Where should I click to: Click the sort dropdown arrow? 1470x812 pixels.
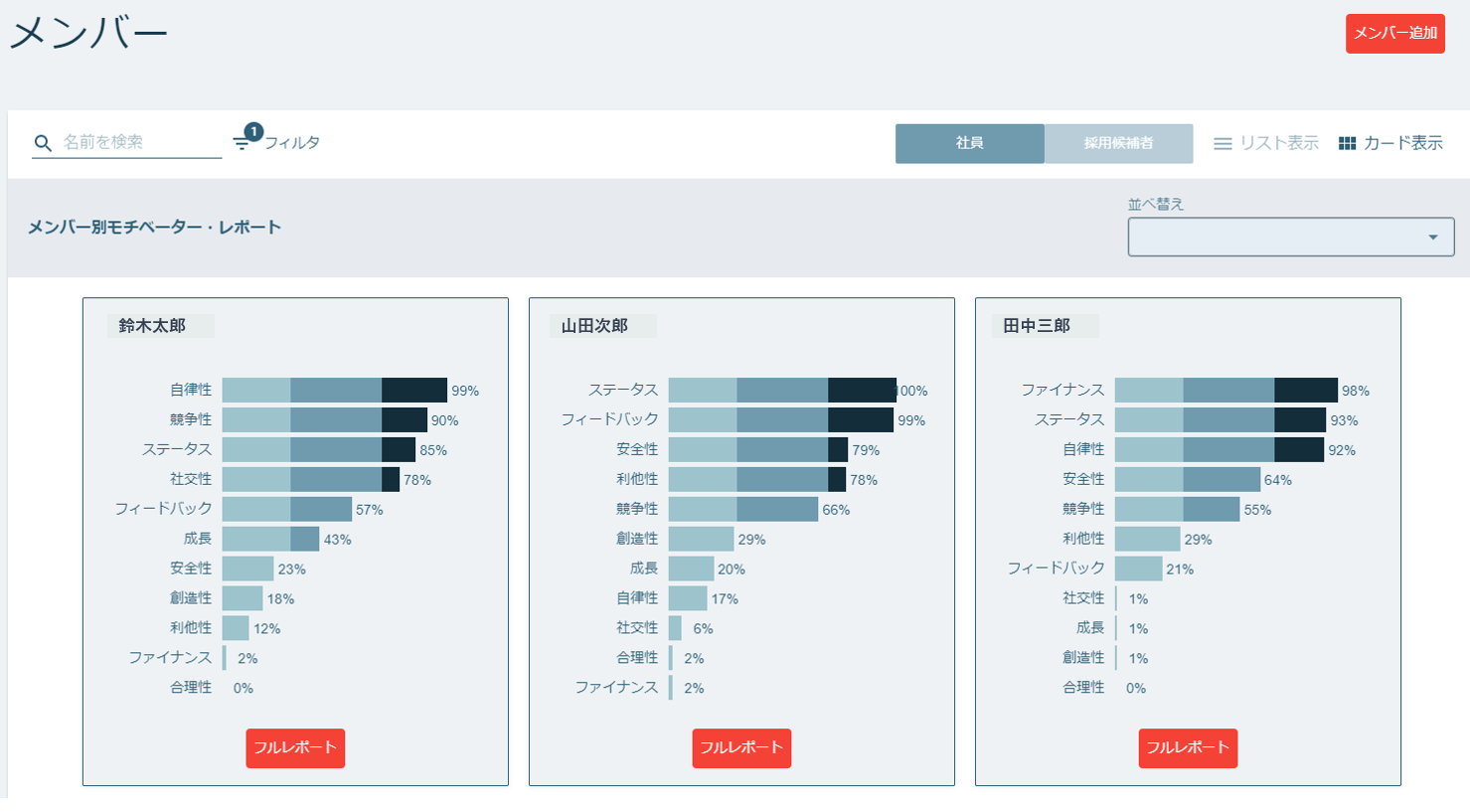click(1432, 237)
